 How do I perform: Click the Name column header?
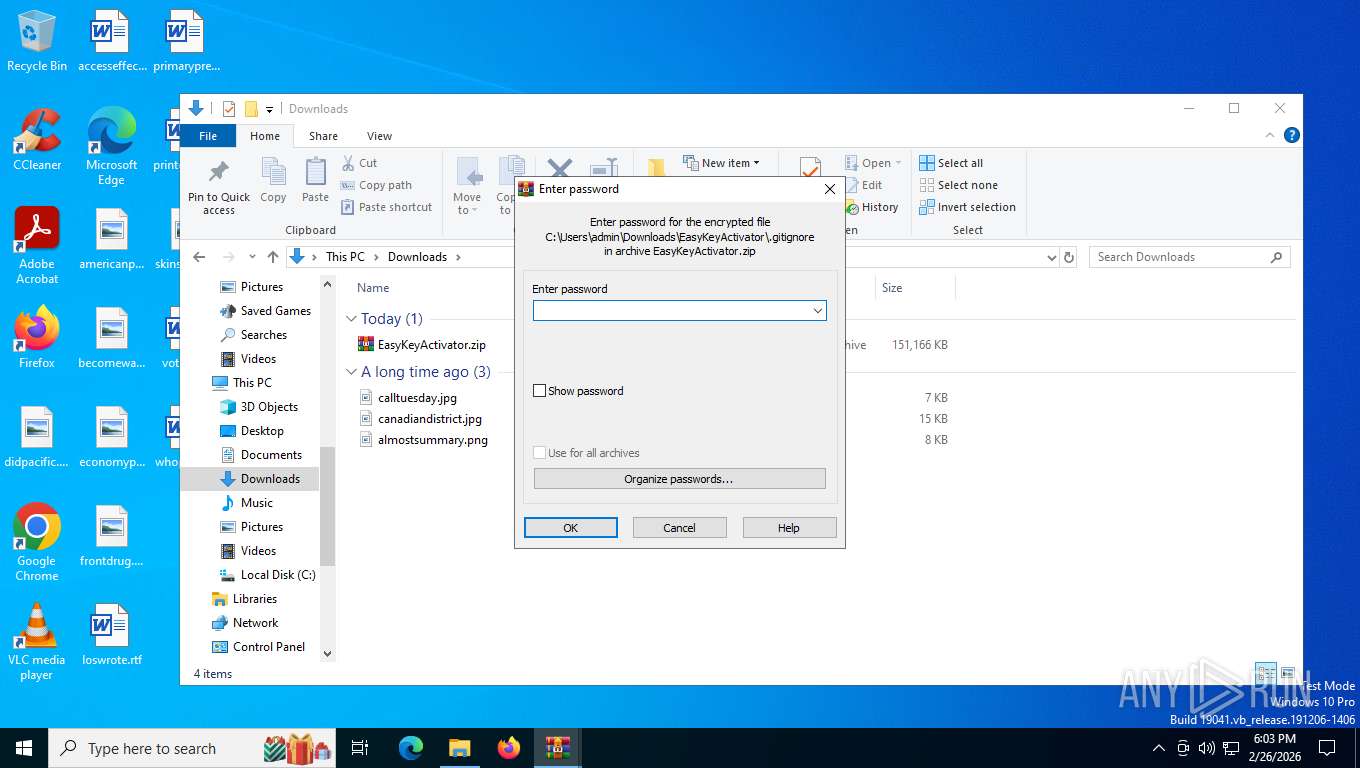(x=373, y=288)
